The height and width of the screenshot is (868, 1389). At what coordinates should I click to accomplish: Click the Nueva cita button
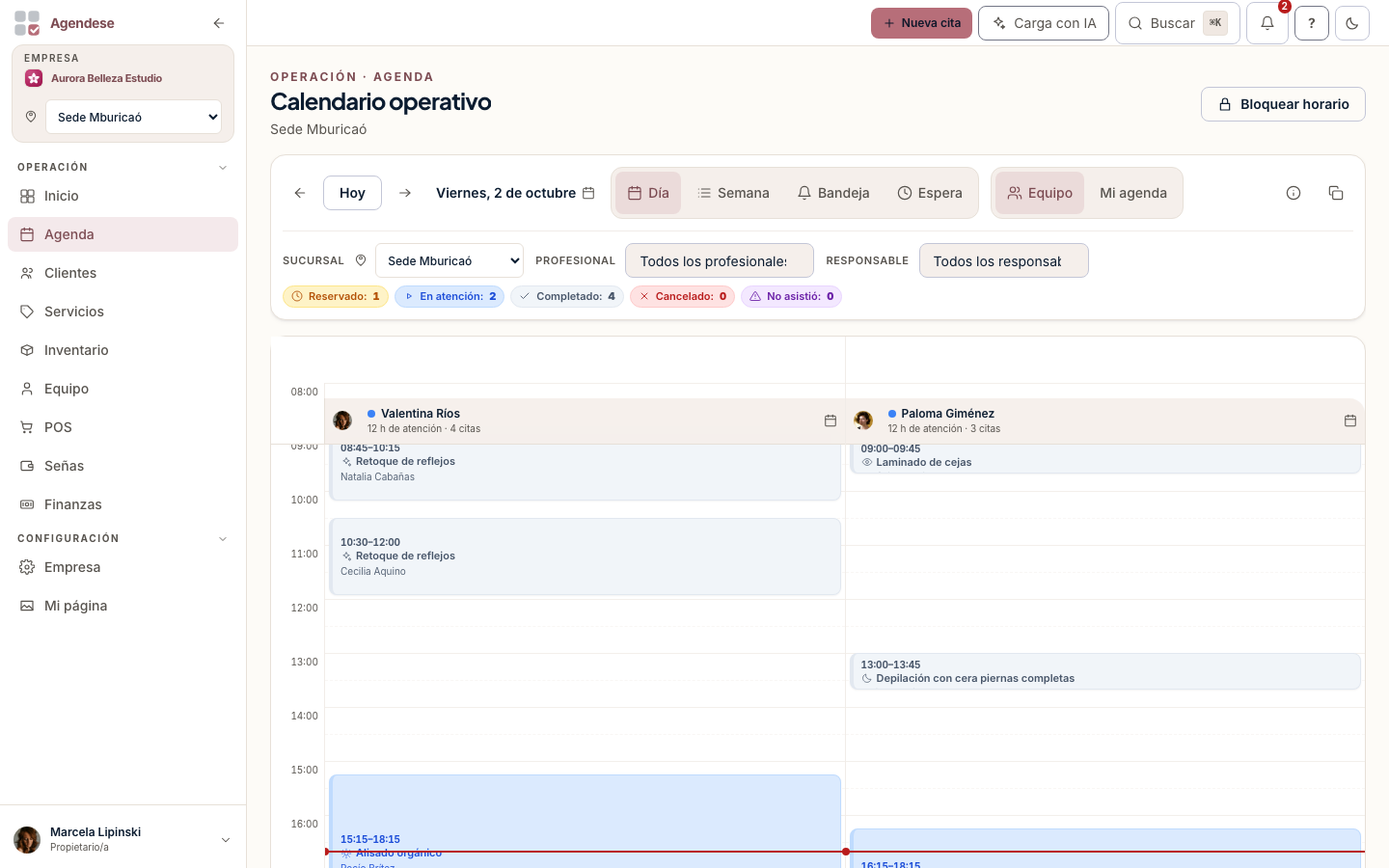coord(921,23)
